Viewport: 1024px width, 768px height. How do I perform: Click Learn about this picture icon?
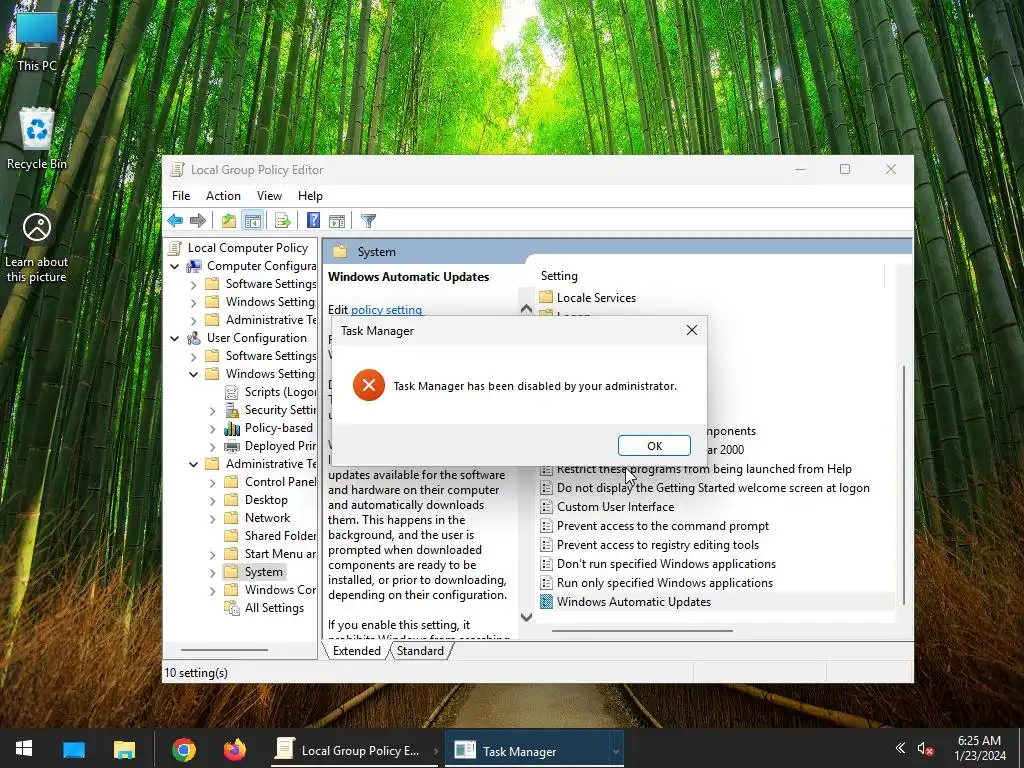pyautogui.click(x=37, y=248)
